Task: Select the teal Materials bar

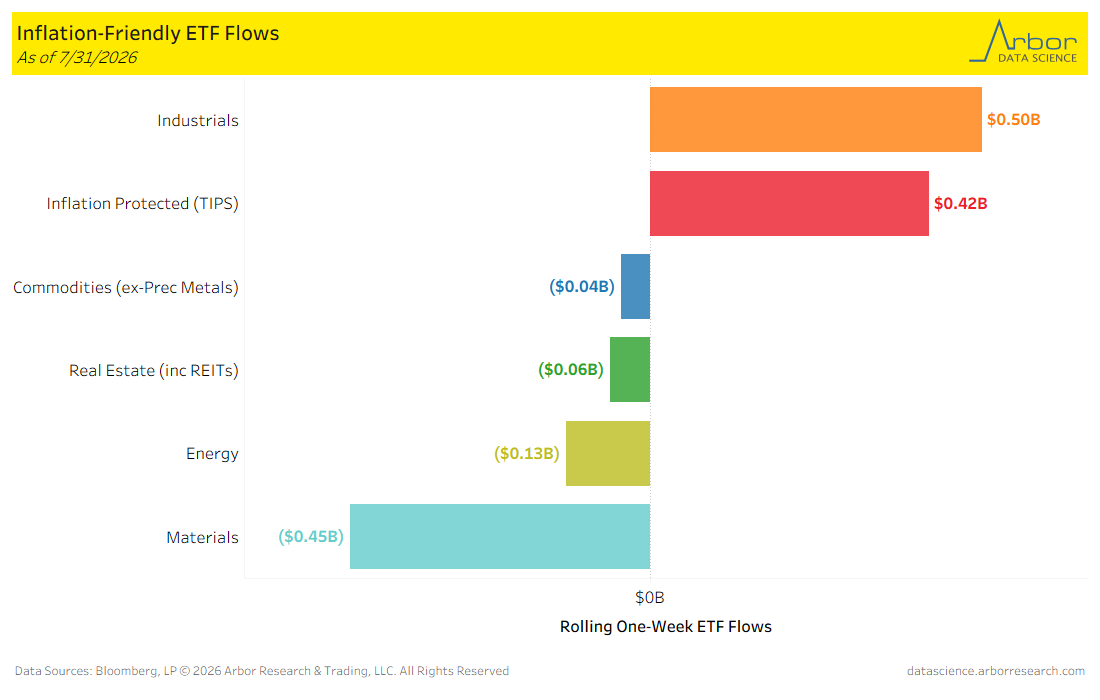Action: coord(500,537)
